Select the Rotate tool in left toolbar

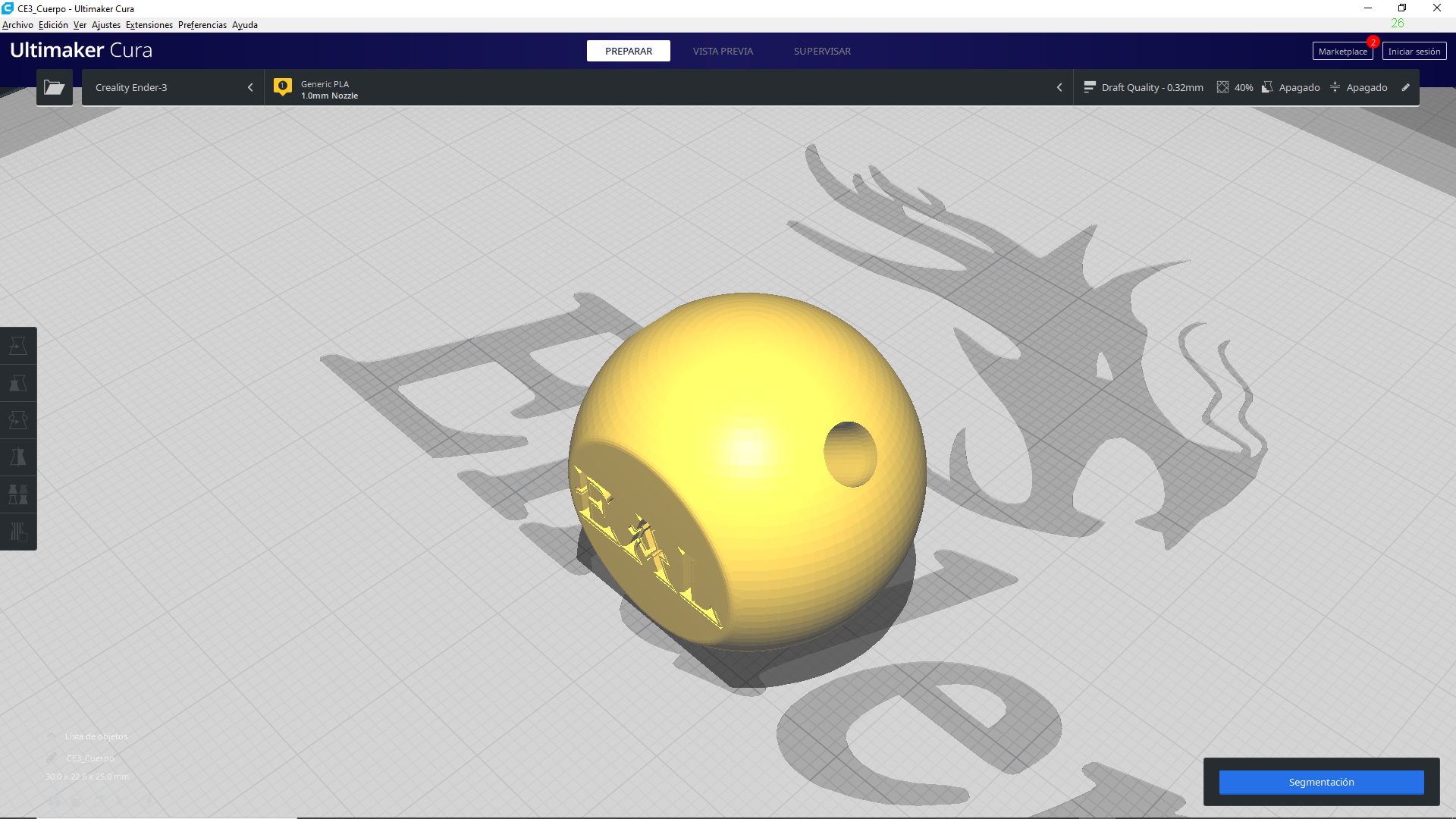pos(18,420)
